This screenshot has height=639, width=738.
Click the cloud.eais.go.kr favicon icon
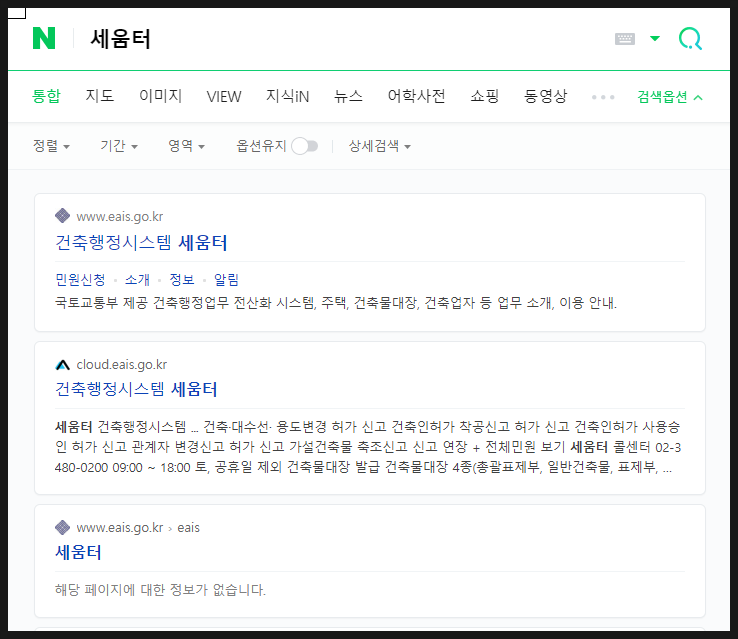pyautogui.click(x=63, y=365)
